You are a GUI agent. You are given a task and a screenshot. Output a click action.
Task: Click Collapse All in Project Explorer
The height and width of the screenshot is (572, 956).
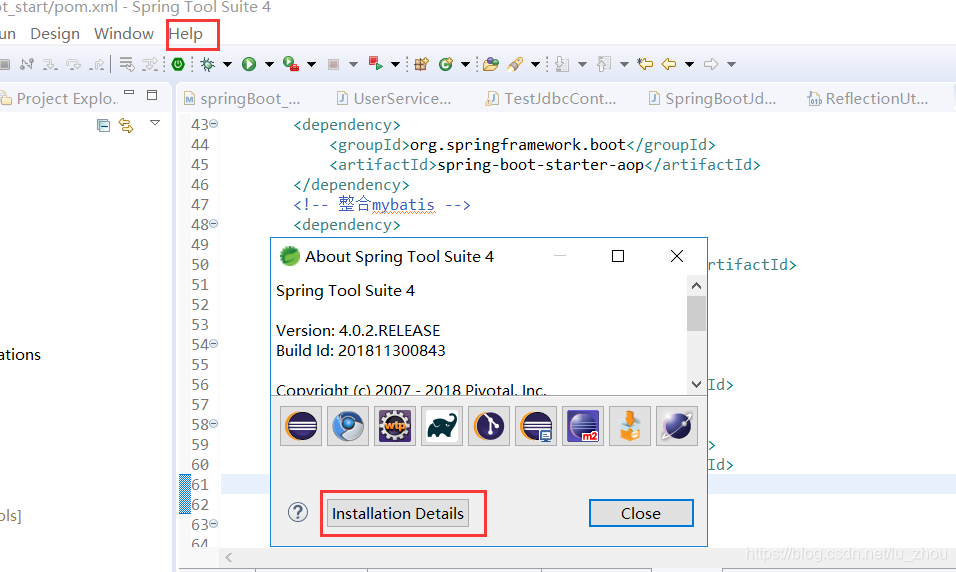(x=104, y=126)
